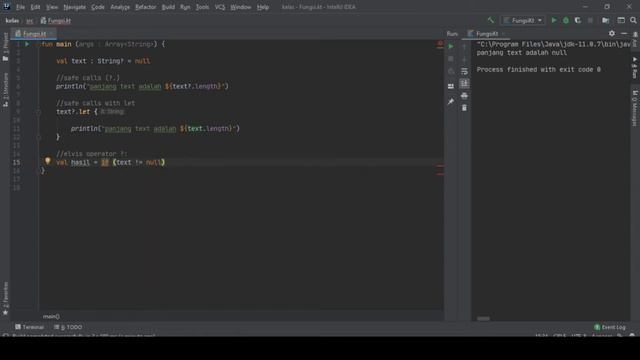The height and width of the screenshot is (360, 640).
Task: Click the 'Process finished with exit code 0' text
Action: click(x=538, y=70)
